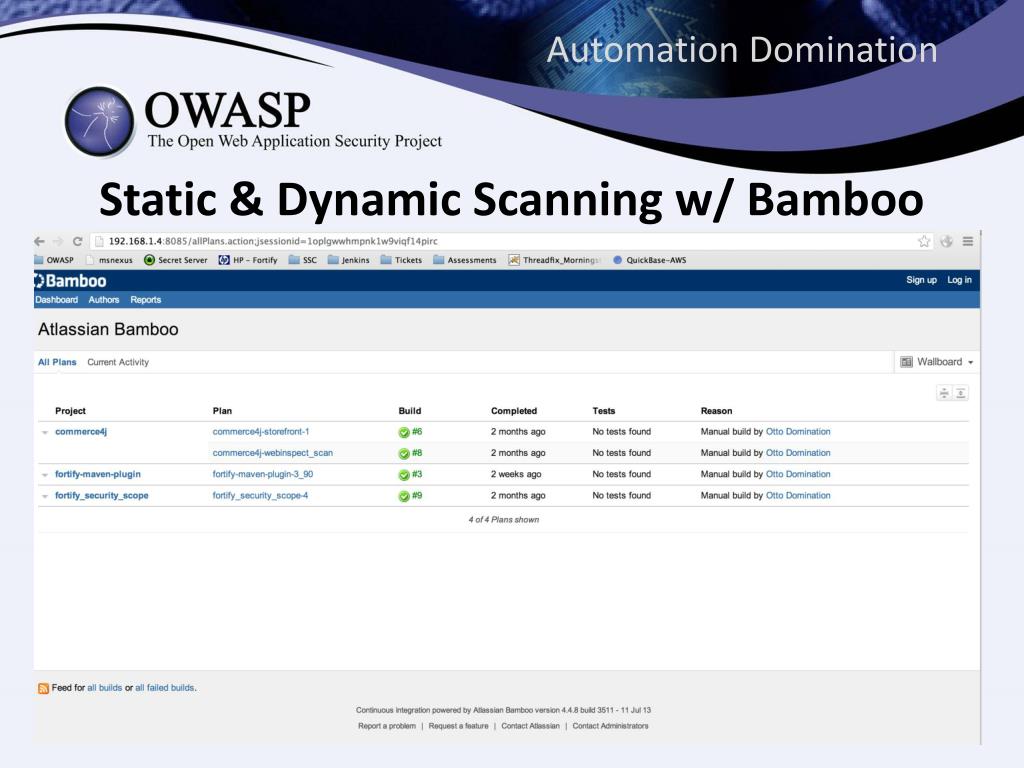Open the commerce4j-webinspect_scan plan
Screen dimensions: 1024x768
[x=273, y=453]
